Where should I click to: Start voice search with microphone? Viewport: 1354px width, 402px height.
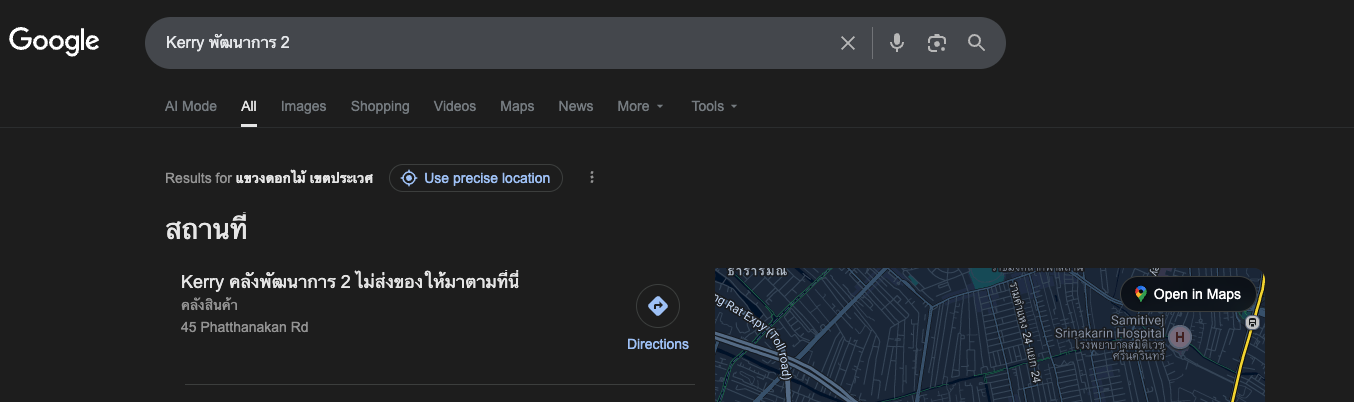tap(897, 43)
